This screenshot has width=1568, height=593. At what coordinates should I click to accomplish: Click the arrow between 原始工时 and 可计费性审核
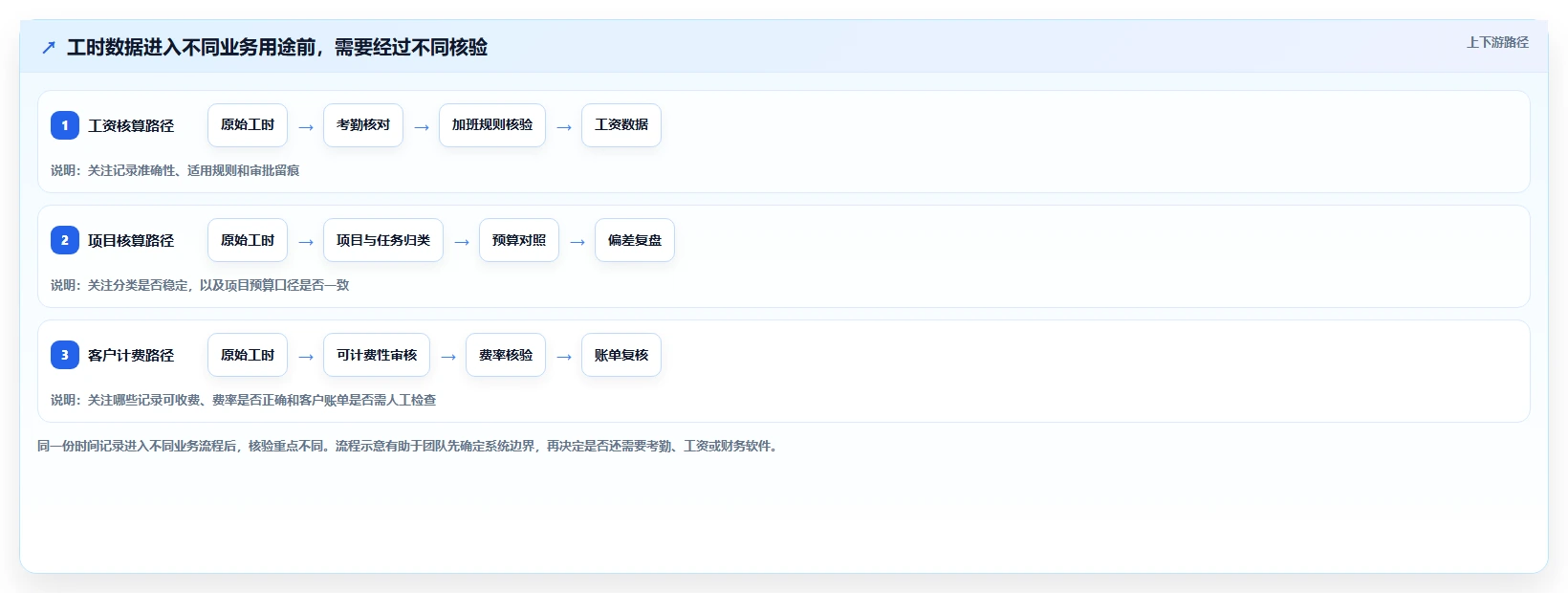306,356
